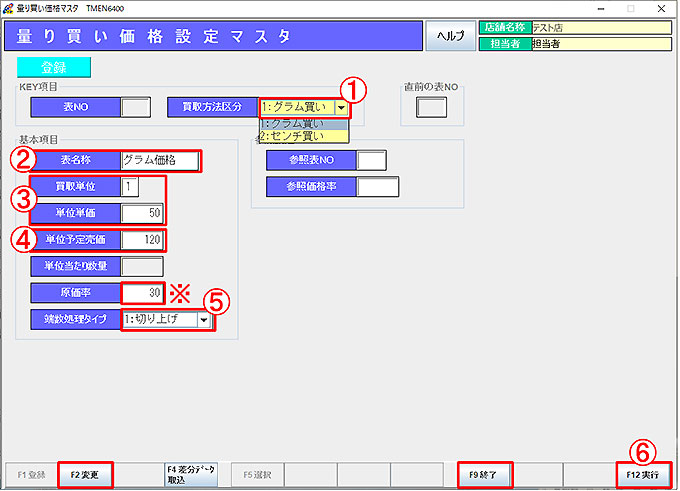This screenshot has width=680, height=491.
Task: Click the 参照価格率 label
Action: (311, 187)
